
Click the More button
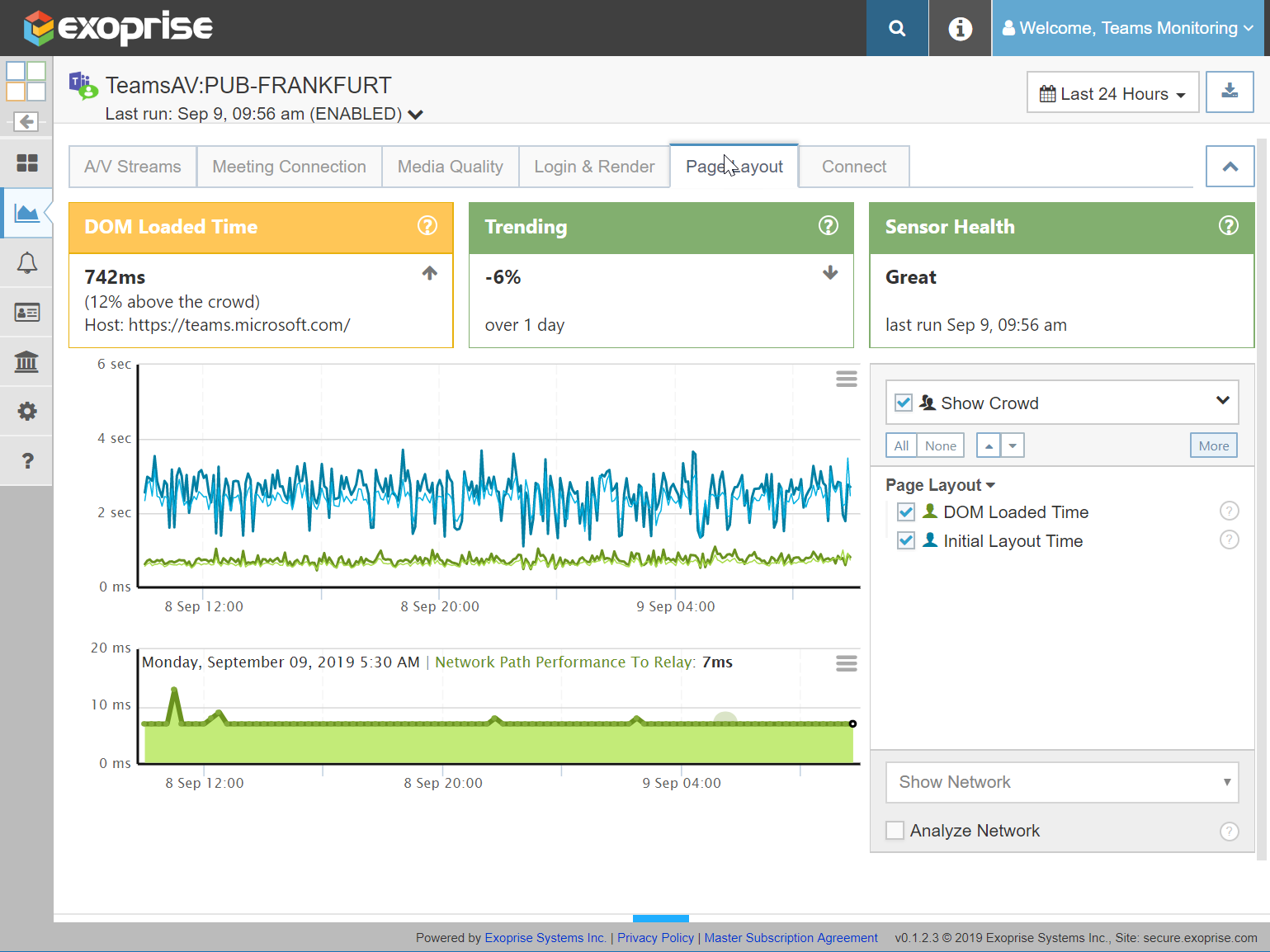[x=1214, y=445]
